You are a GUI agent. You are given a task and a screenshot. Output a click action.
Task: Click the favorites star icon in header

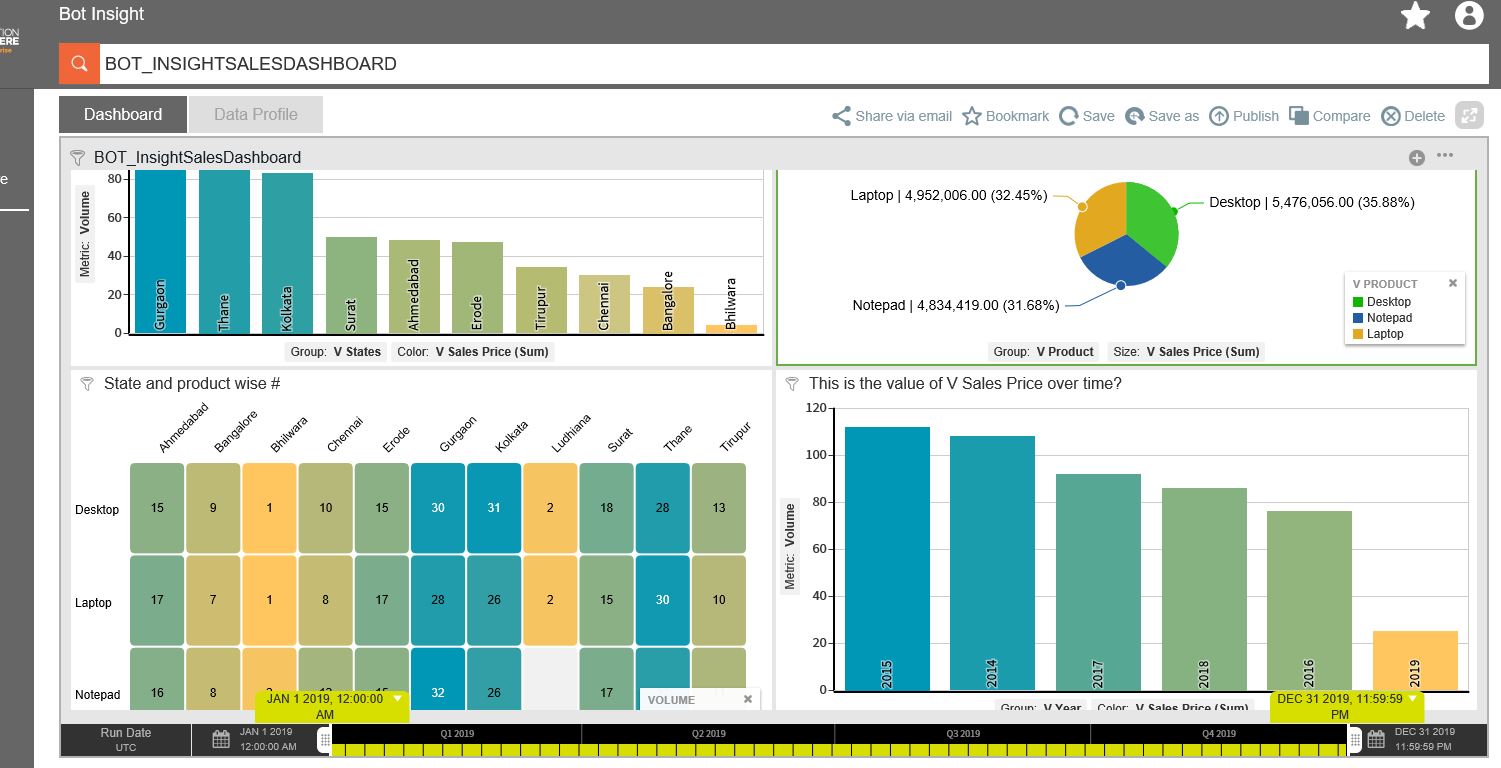click(1415, 16)
